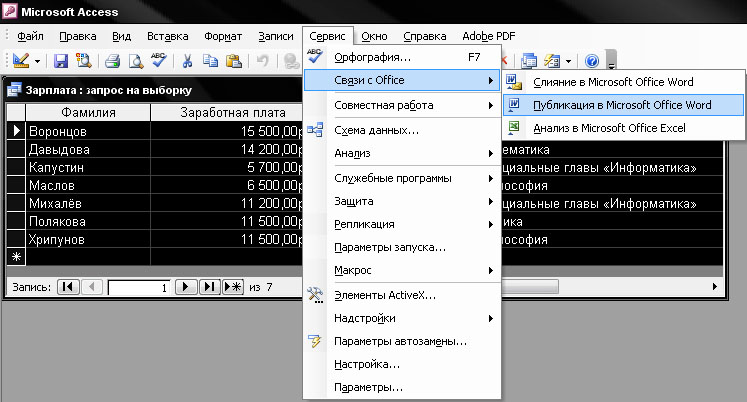Click the row selector beside Воронцов
This screenshot has height=402, width=747.
pos(16,131)
